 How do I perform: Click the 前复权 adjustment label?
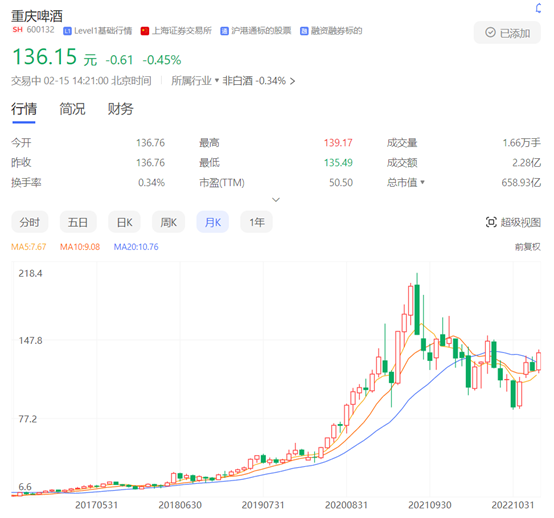[528, 247]
